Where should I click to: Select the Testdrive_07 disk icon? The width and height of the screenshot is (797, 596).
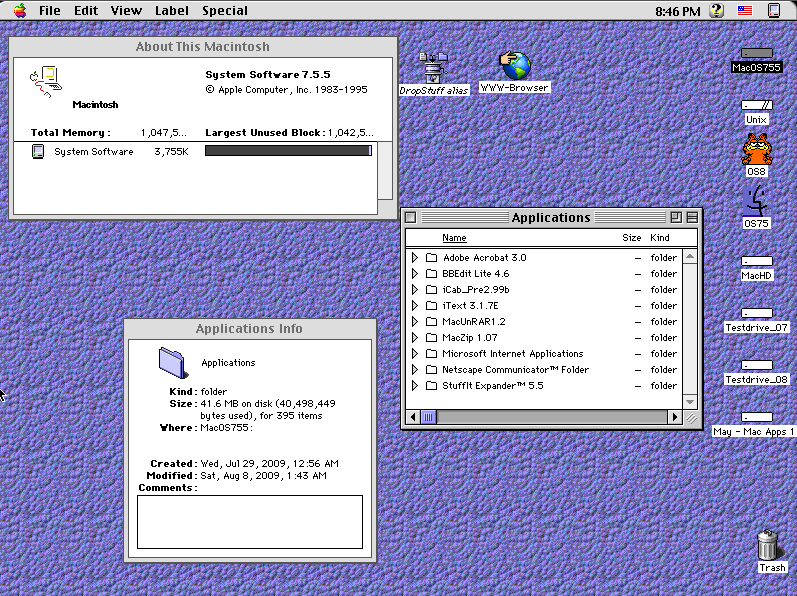click(x=756, y=313)
